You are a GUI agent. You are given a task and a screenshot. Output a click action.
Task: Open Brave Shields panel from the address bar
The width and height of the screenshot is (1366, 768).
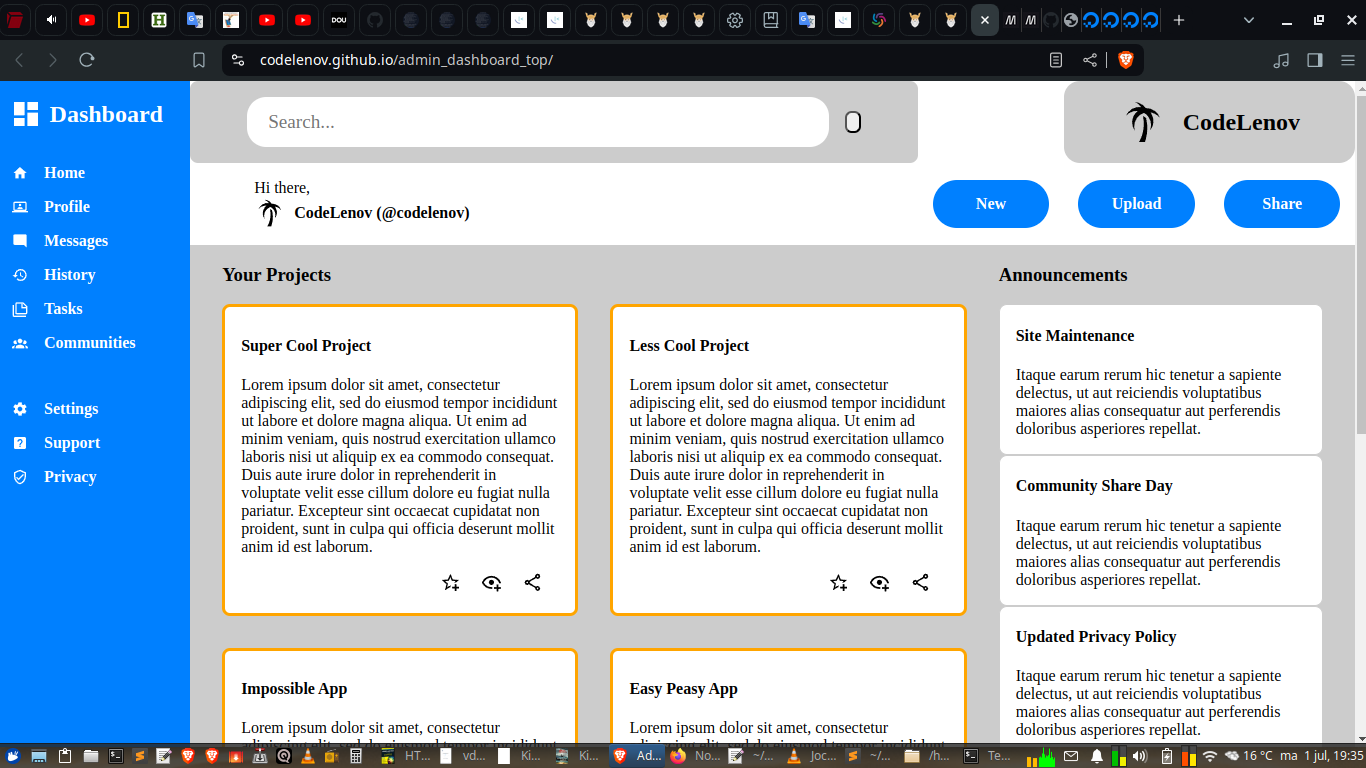coord(1126,59)
